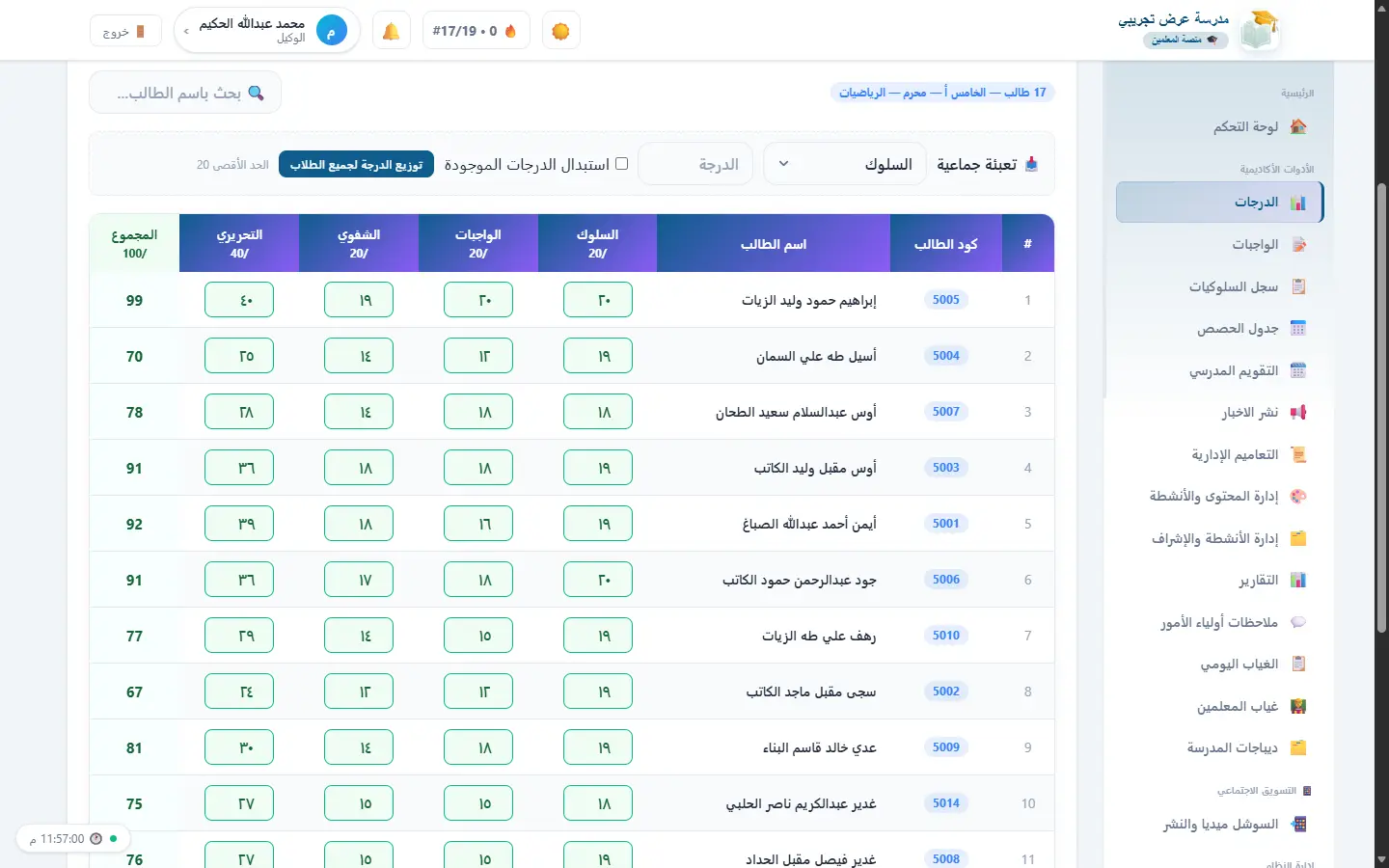Open the teachers' absence icon
Image resolution: width=1389 pixels, height=868 pixels.
pos(1298,706)
